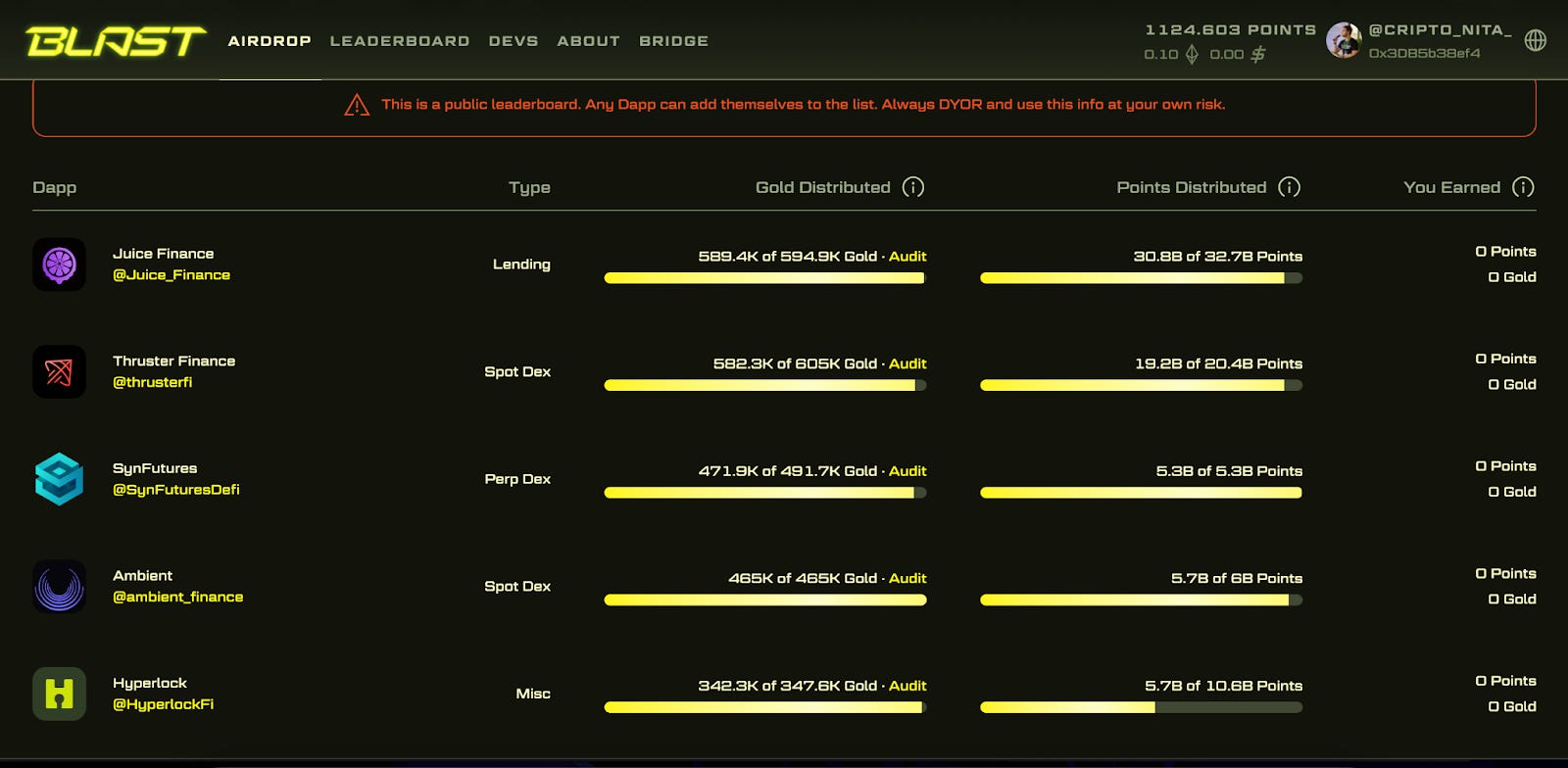Click the Points Distributed column header

(x=1192, y=187)
